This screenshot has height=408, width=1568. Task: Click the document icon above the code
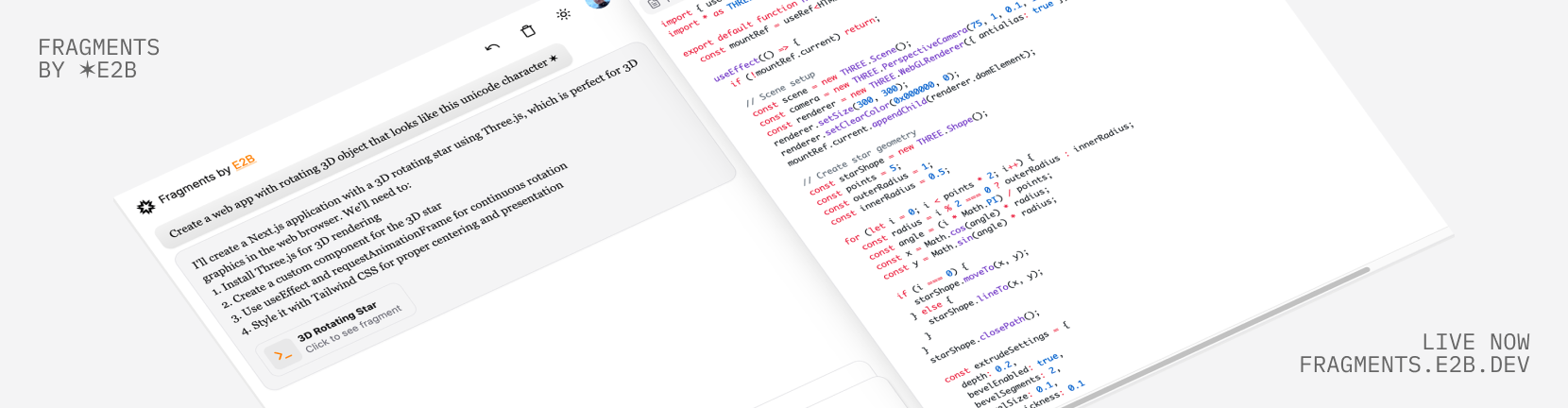pyautogui.click(x=655, y=4)
